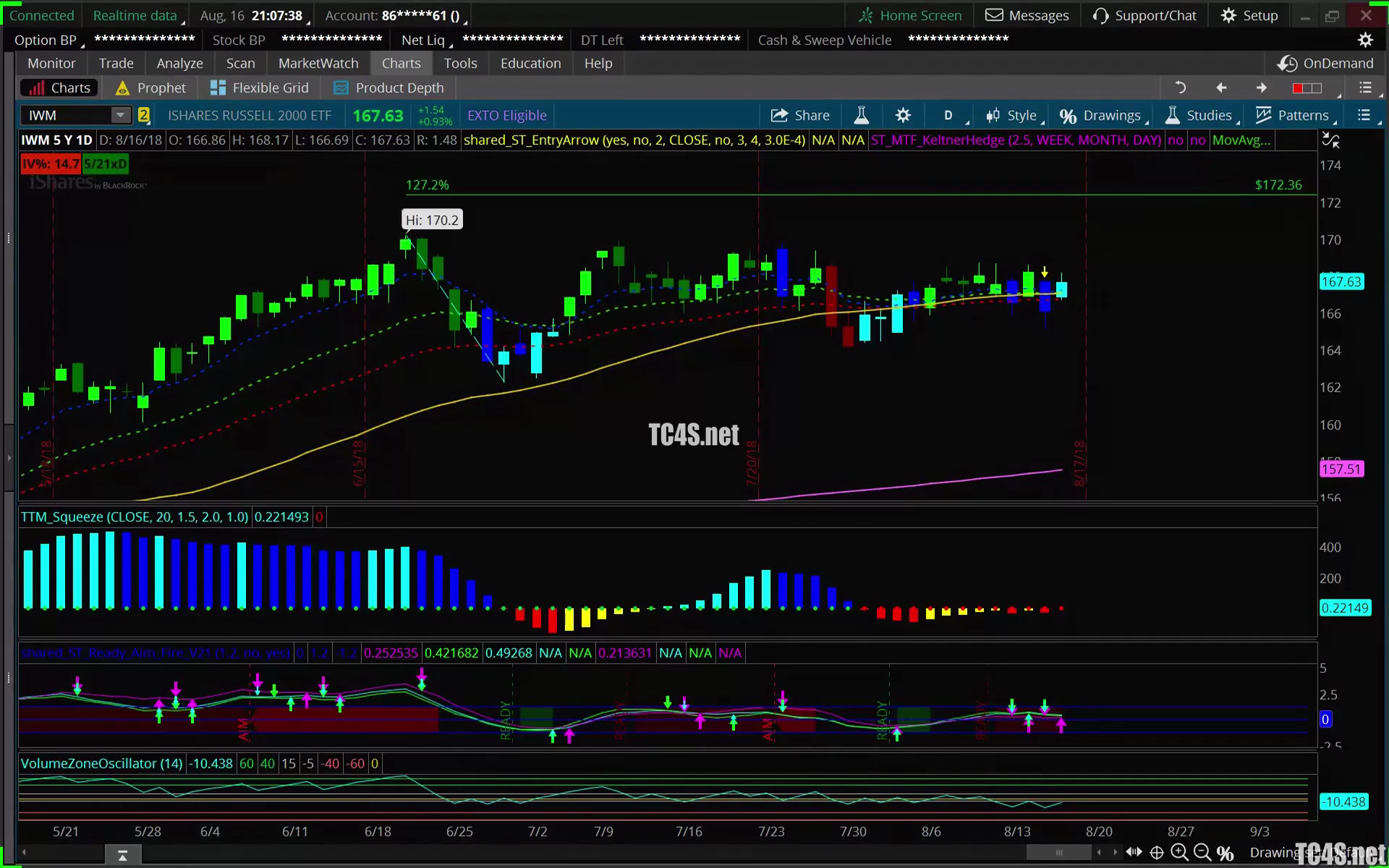
Task: Click the scroll-to-start arrow at bottom left
Action: [24, 853]
